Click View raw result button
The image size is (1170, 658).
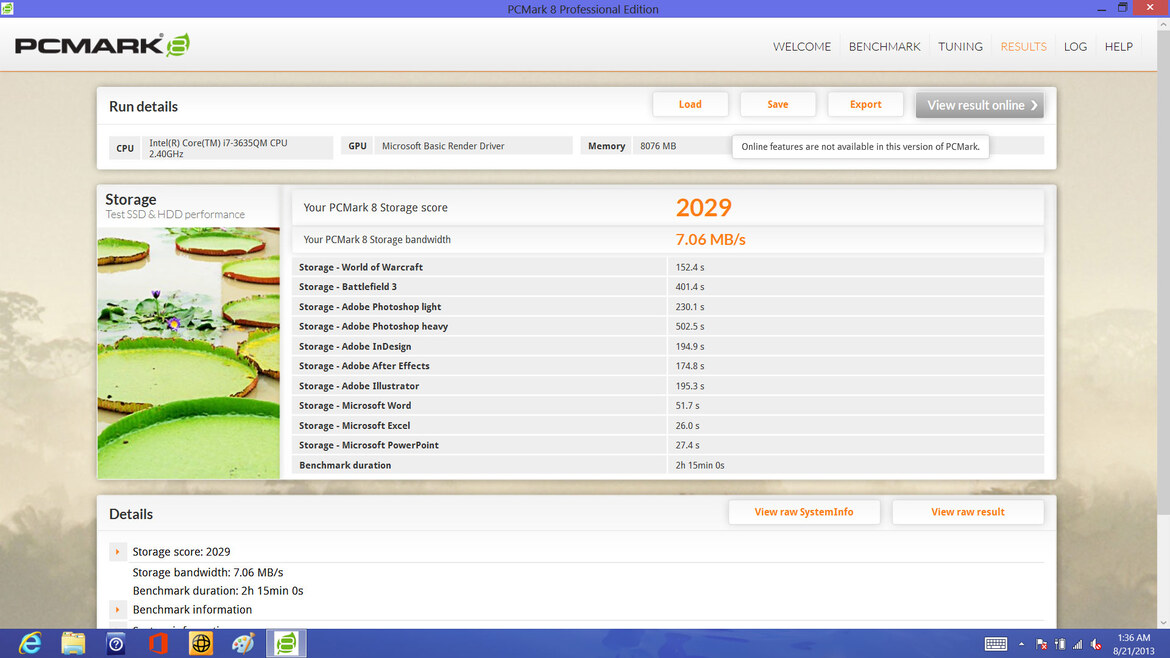[x=968, y=512]
